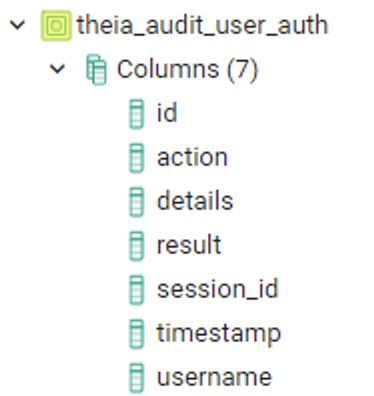Collapse the theia_audit_user_auth table node
This screenshot has width=374, height=396.
pos(17,25)
